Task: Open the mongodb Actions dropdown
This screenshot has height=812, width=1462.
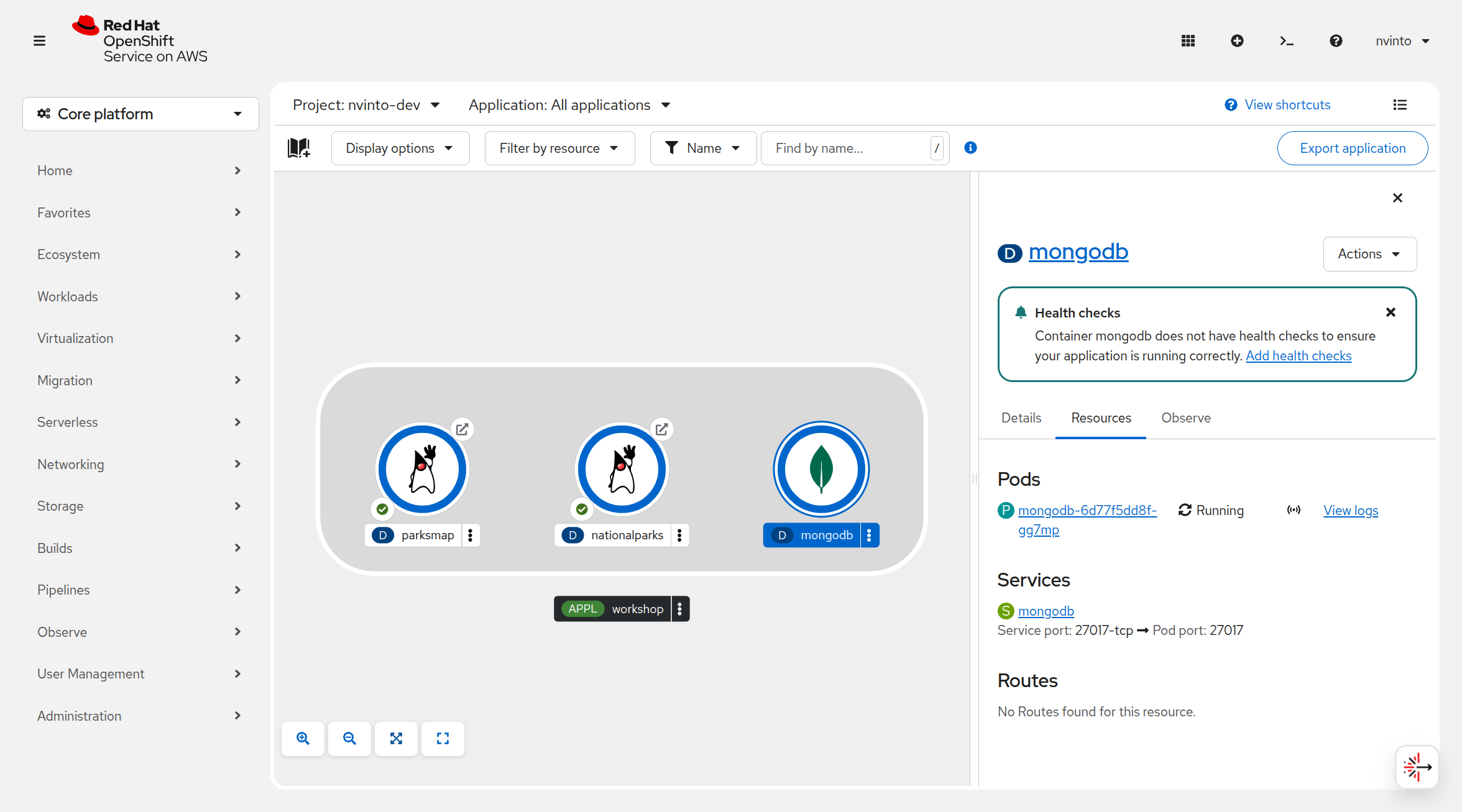Action: tap(1369, 254)
